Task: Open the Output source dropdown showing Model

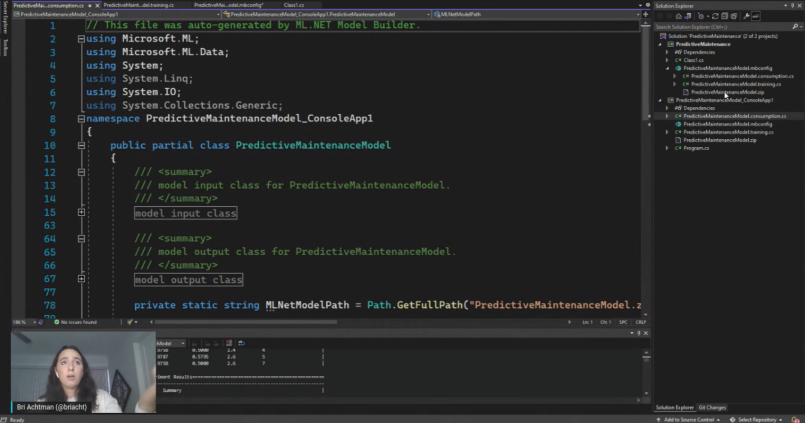Action: click(182, 343)
